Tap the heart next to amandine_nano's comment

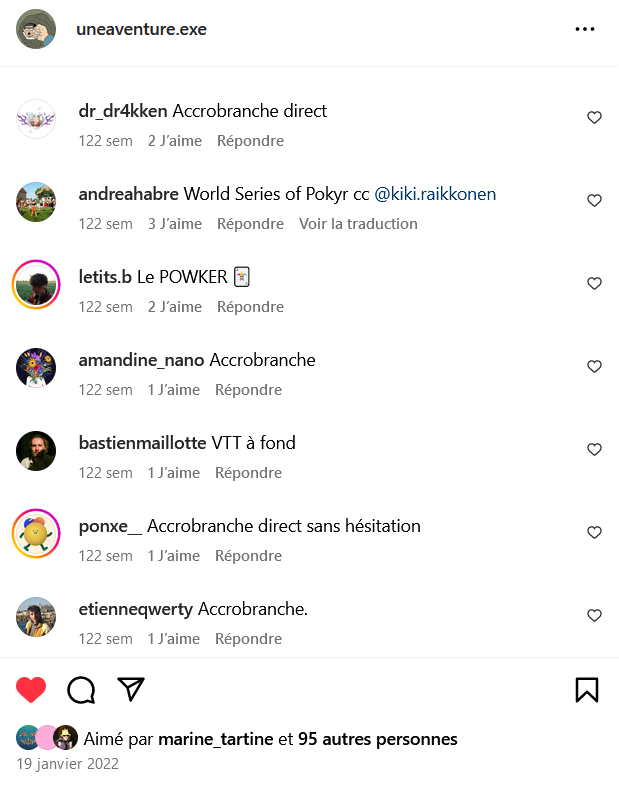[594, 366]
